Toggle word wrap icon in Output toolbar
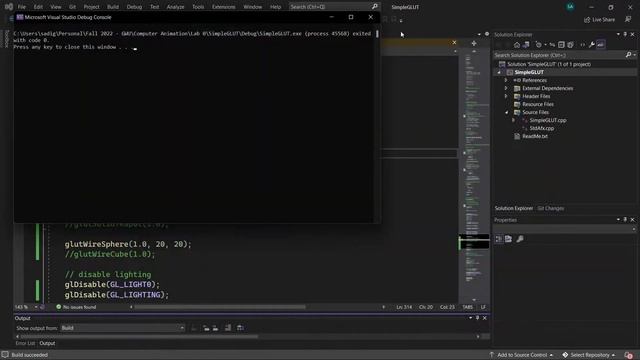Screen dimensions: 640x360 (240, 328)
